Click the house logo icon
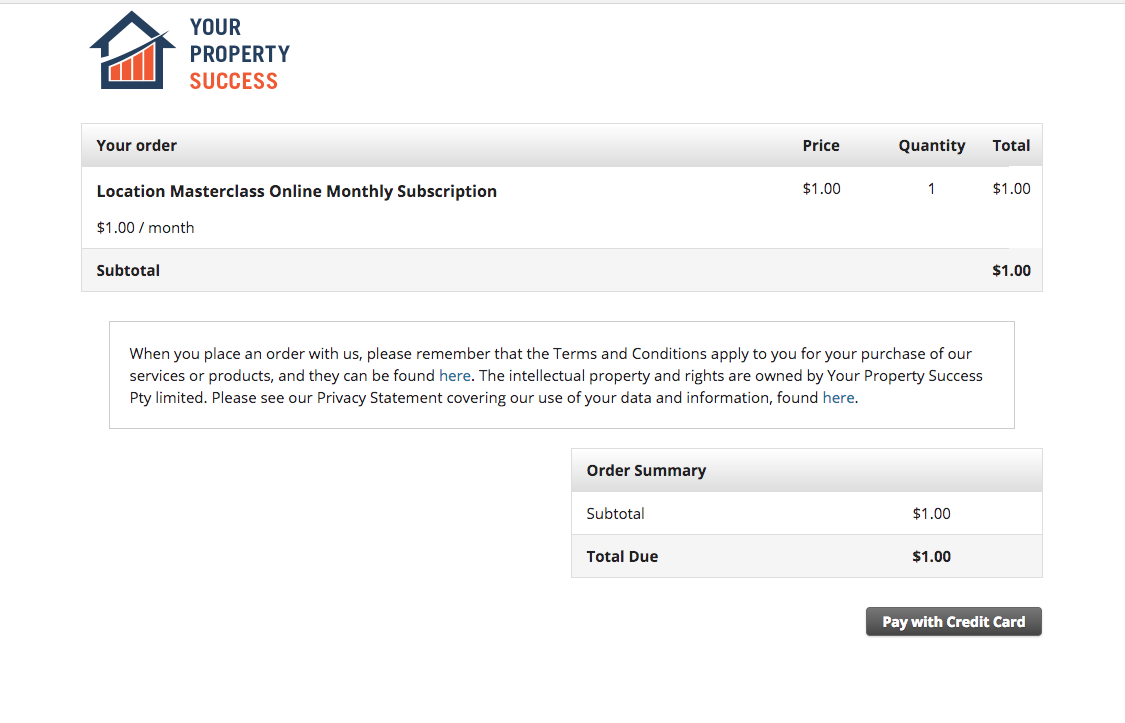 [x=132, y=51]
